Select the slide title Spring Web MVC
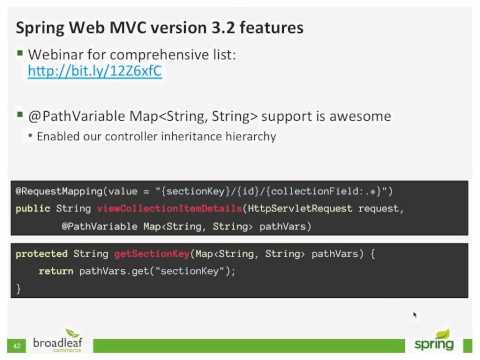The image size is (480, 360). click(160, 27)
